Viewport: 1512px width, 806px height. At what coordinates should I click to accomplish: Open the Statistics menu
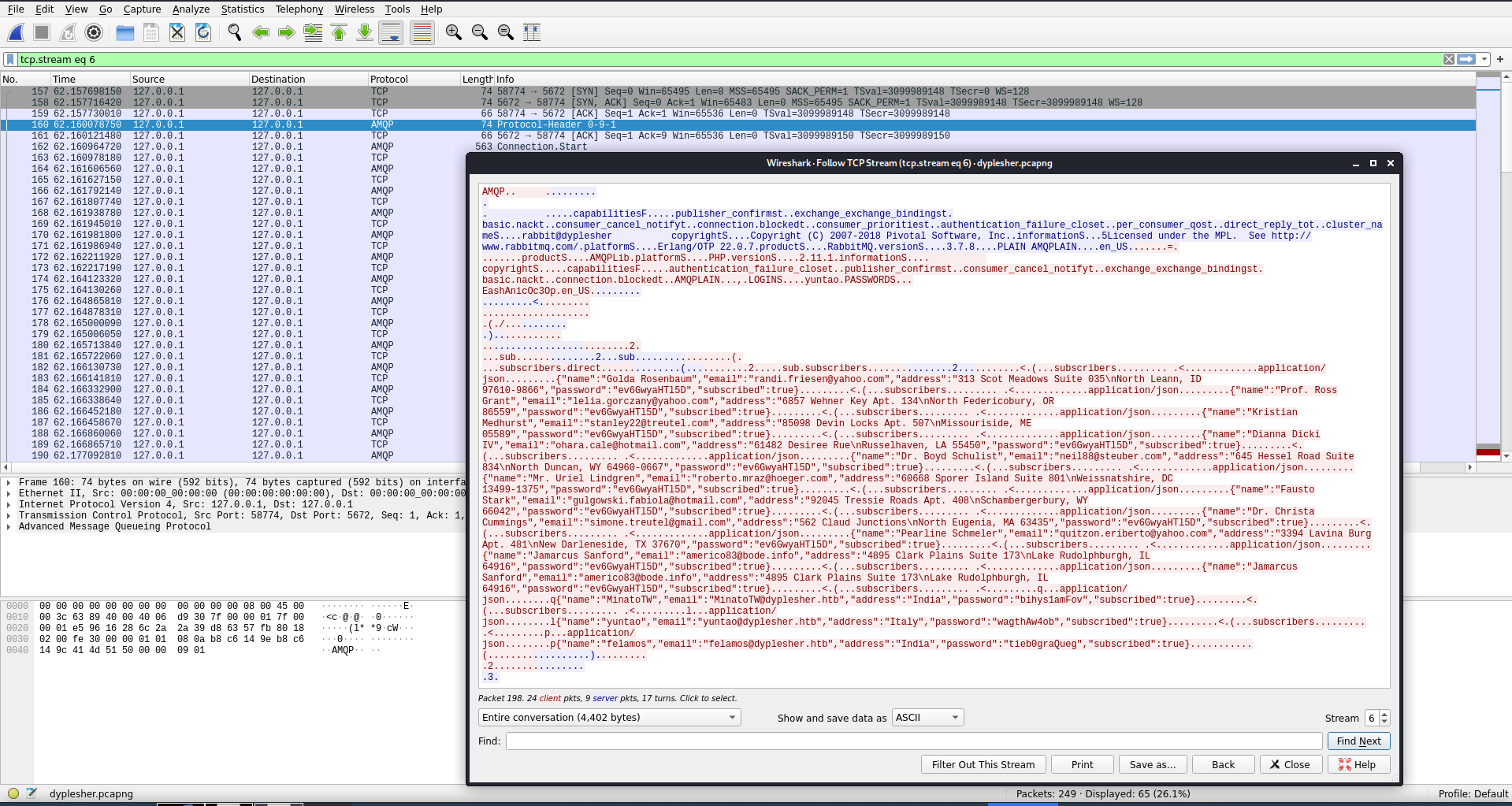pyautogui.click(x=242, y=9)
